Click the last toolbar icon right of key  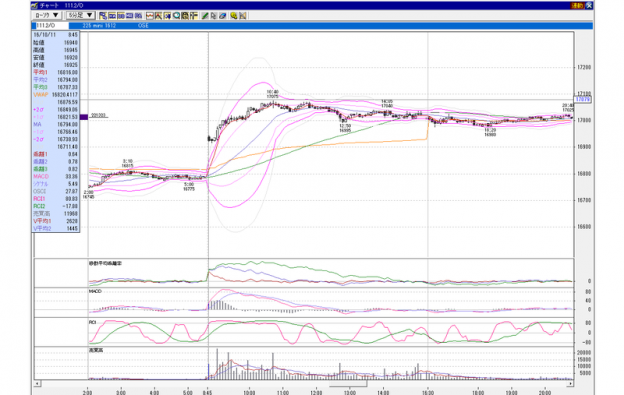243,16
